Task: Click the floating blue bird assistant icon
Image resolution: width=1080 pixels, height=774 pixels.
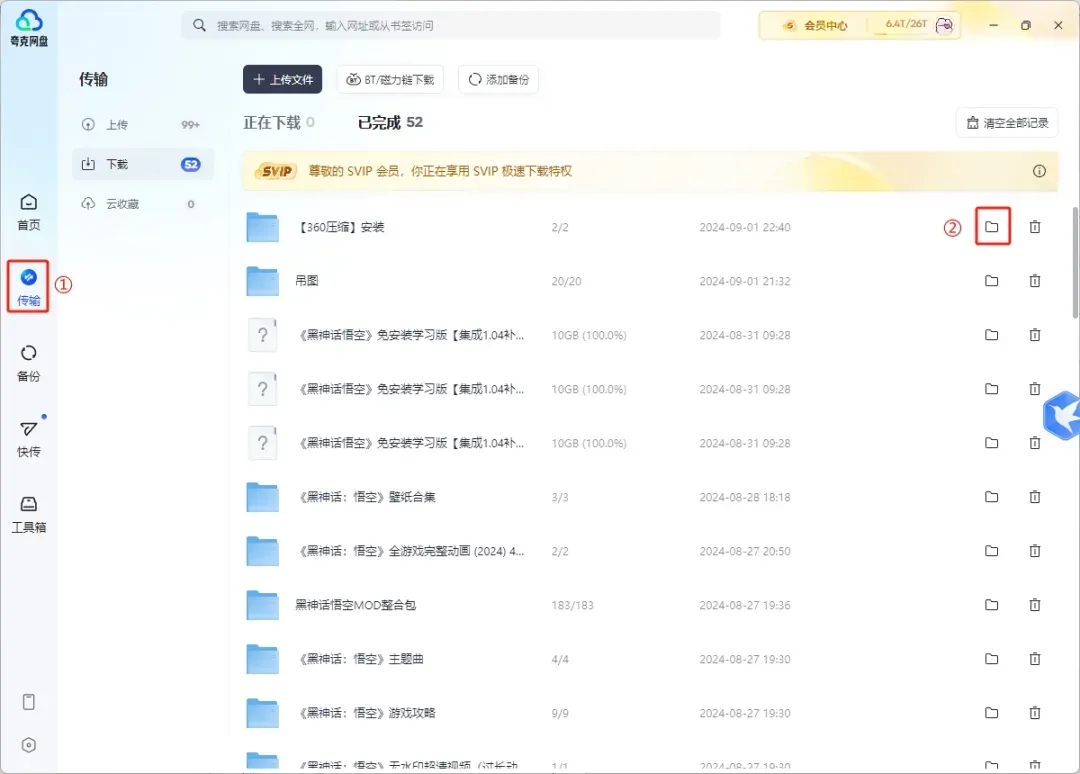Action: (x=1062, y=415)
